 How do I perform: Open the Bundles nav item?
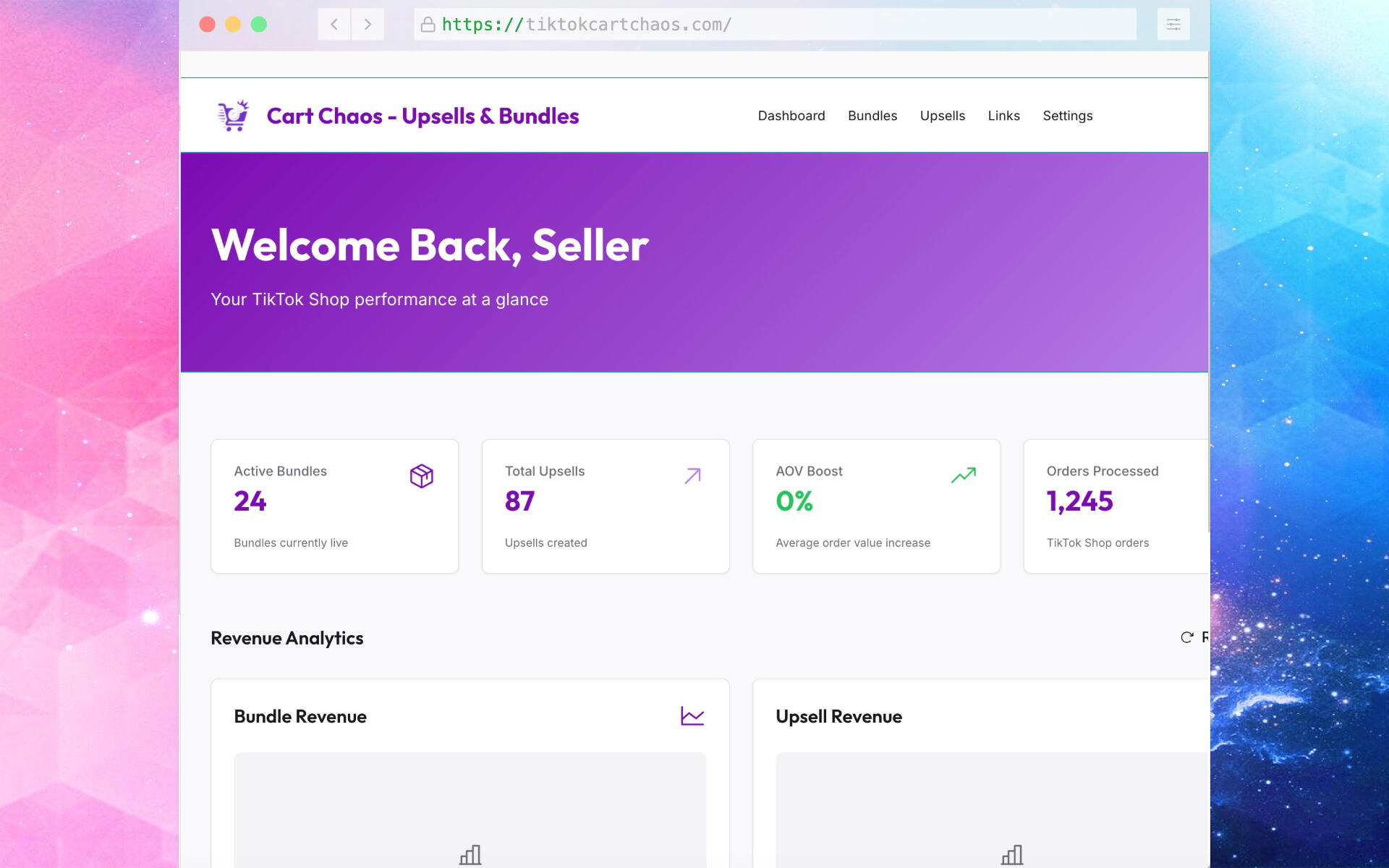(872, 116)
